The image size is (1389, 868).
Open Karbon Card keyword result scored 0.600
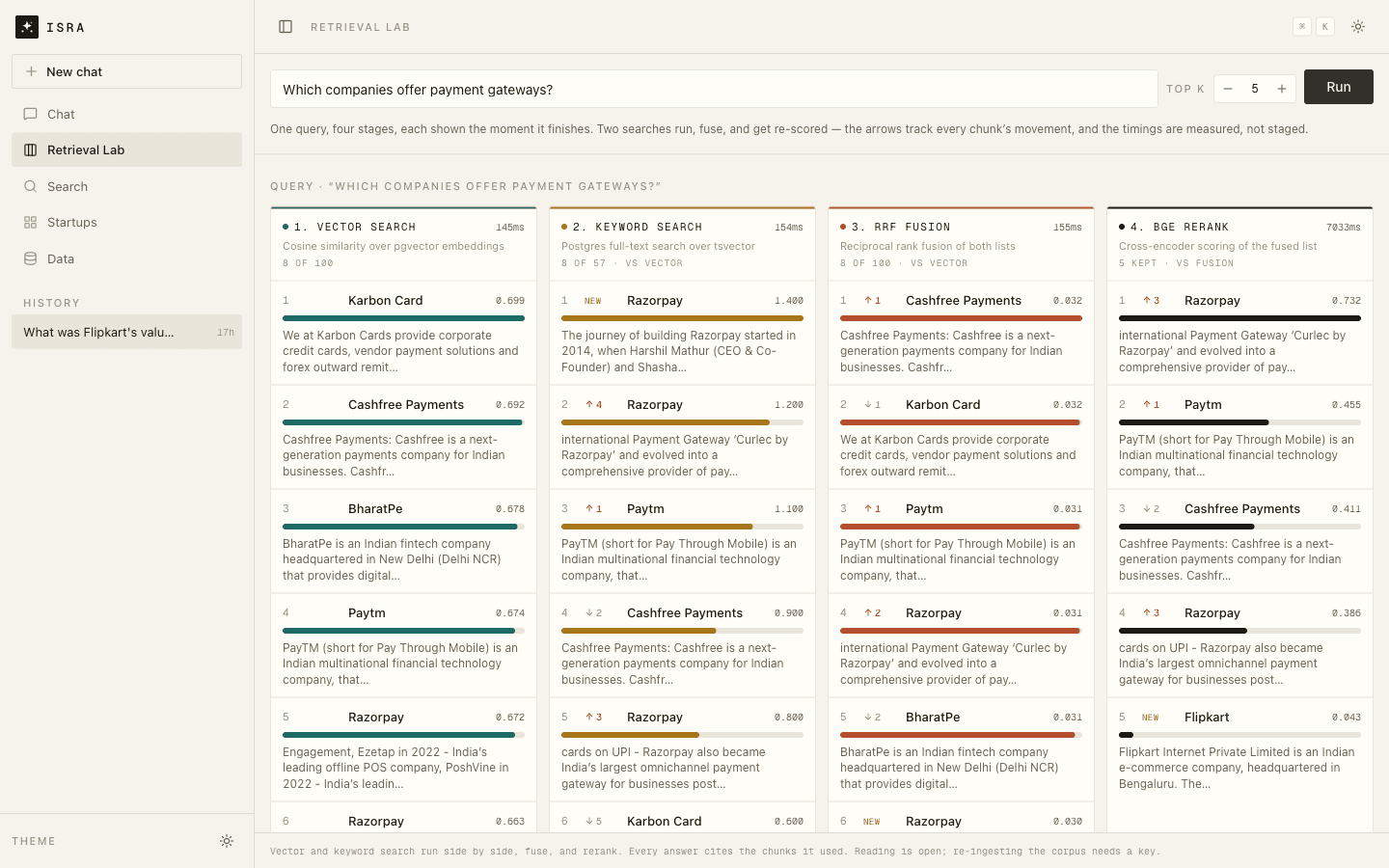click(682, 818)
